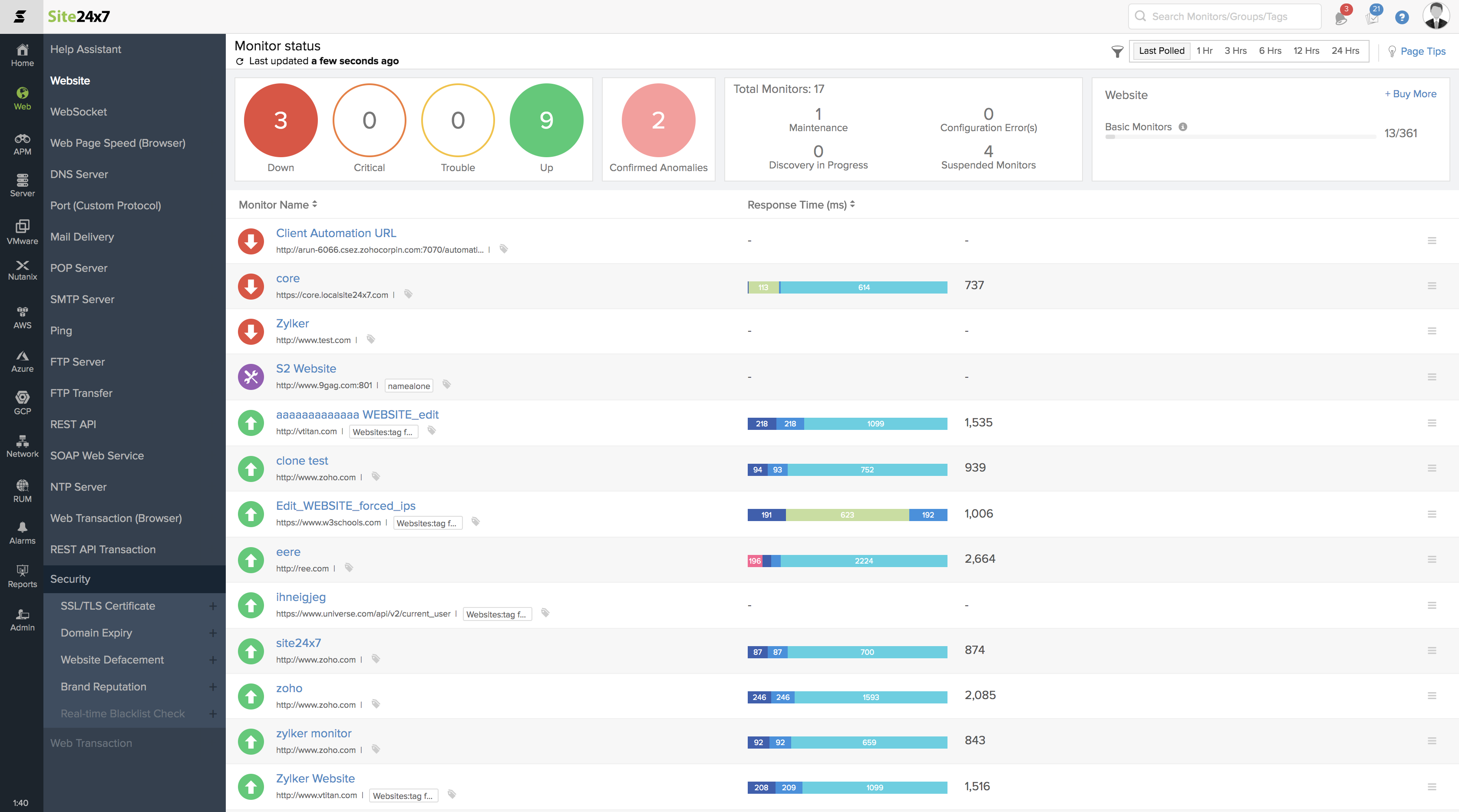Click the blue help question mark icon
The width and height of the screenshot is (1459, 812).
click(1402, 17)
